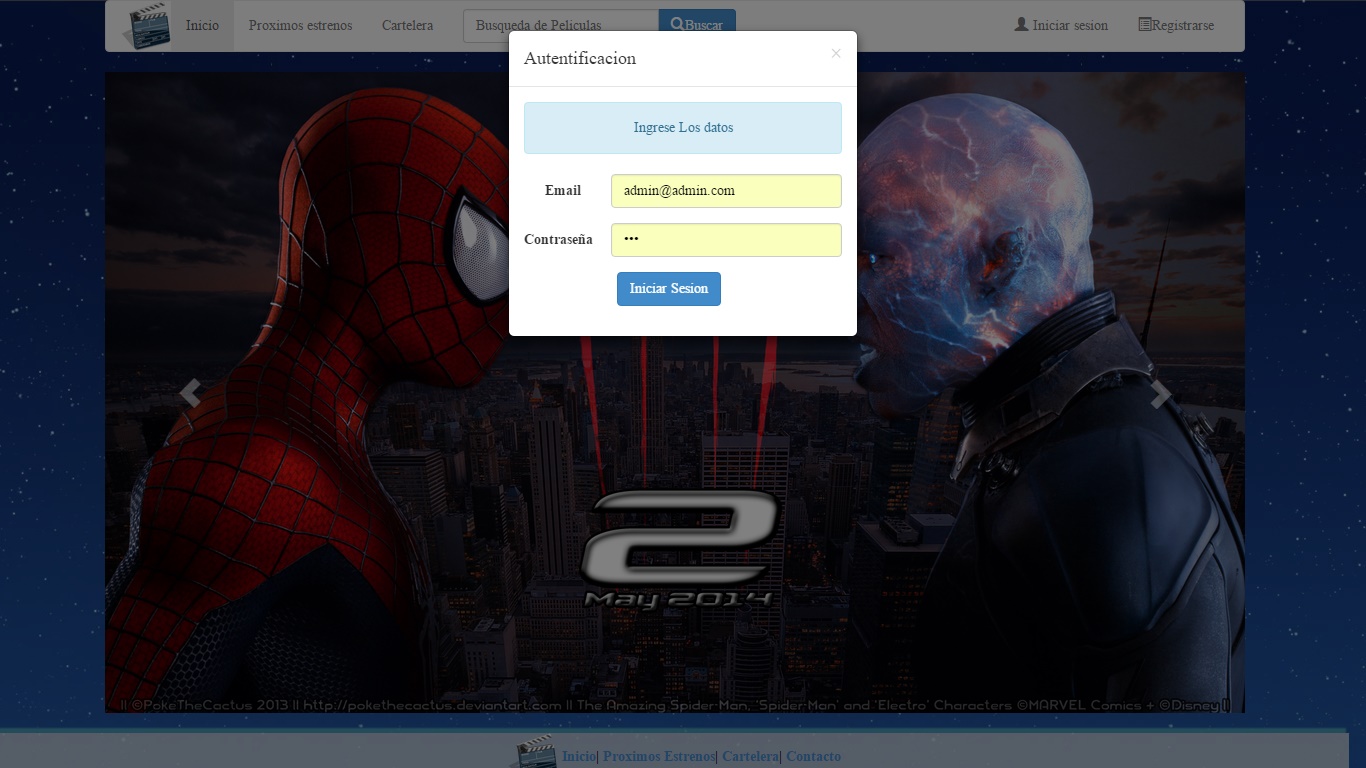Show previous carousel slide arrow
This screenshot has width=1366, height=768.
tap(190, 393)
